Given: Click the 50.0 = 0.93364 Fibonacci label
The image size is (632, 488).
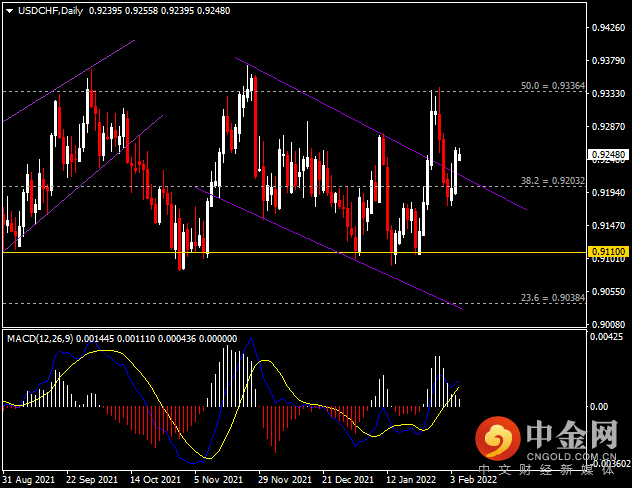Looking at the screenshot, I should click(553, 85).
